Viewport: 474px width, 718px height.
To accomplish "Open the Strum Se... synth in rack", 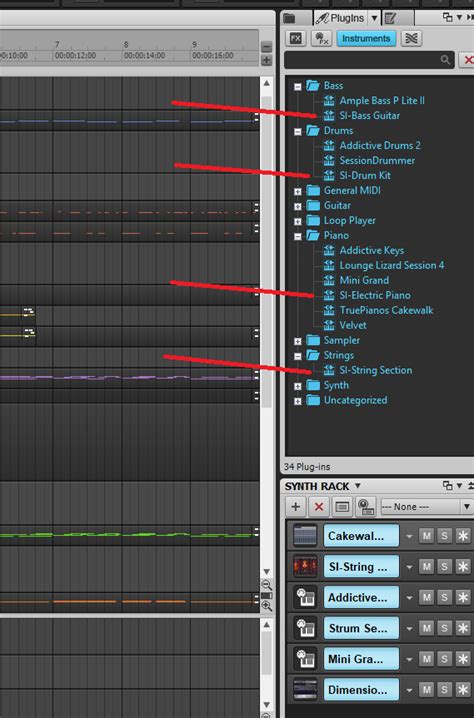I will [361, 628].
